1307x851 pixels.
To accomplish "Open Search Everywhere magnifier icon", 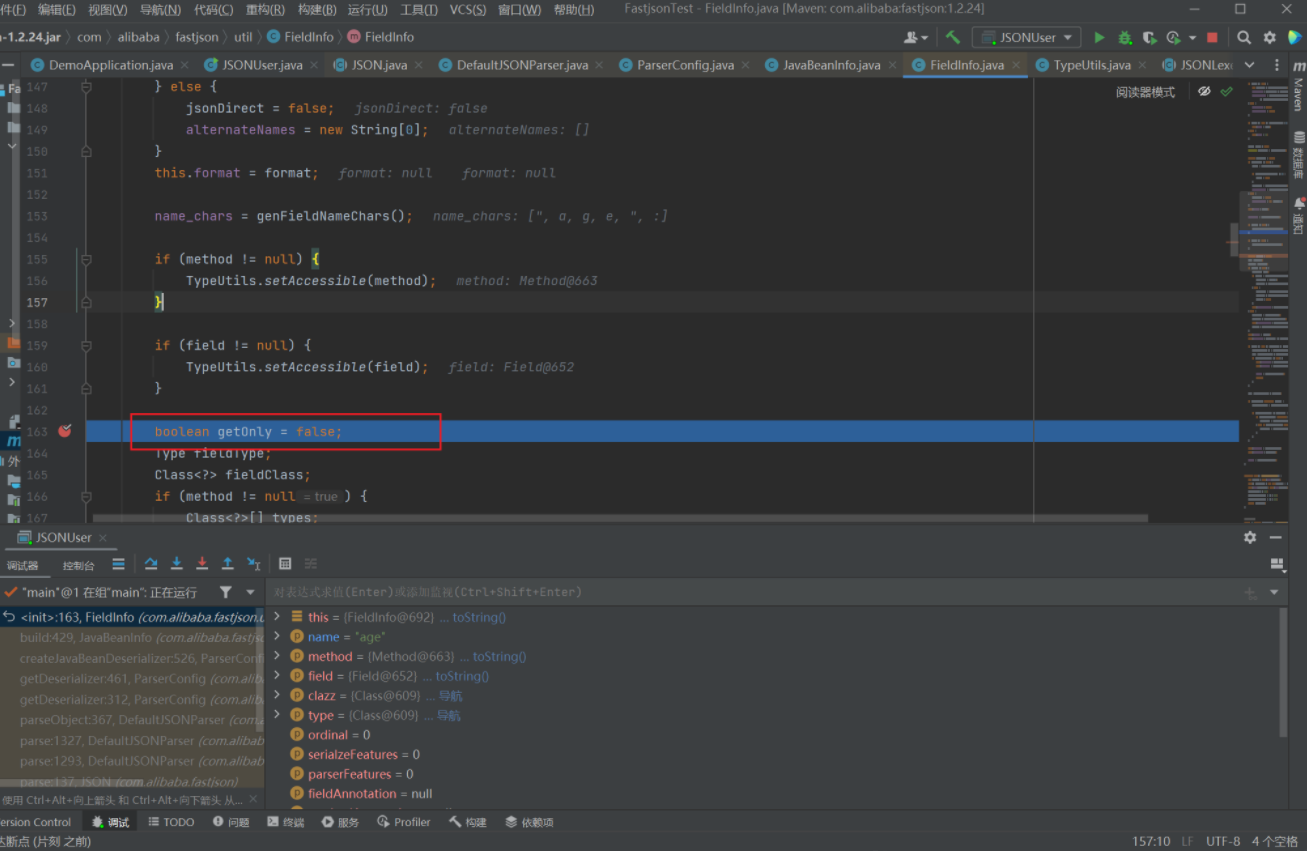I will pyautogui.click(x=1244, y=37).
